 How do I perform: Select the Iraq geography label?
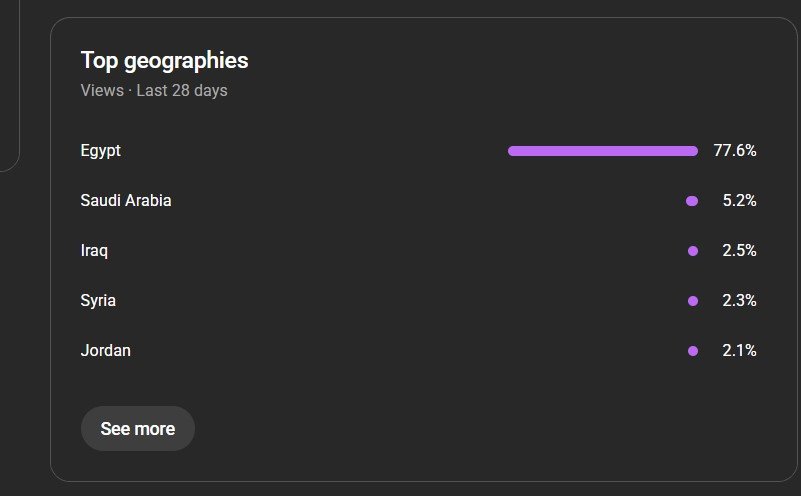(94, 251)
